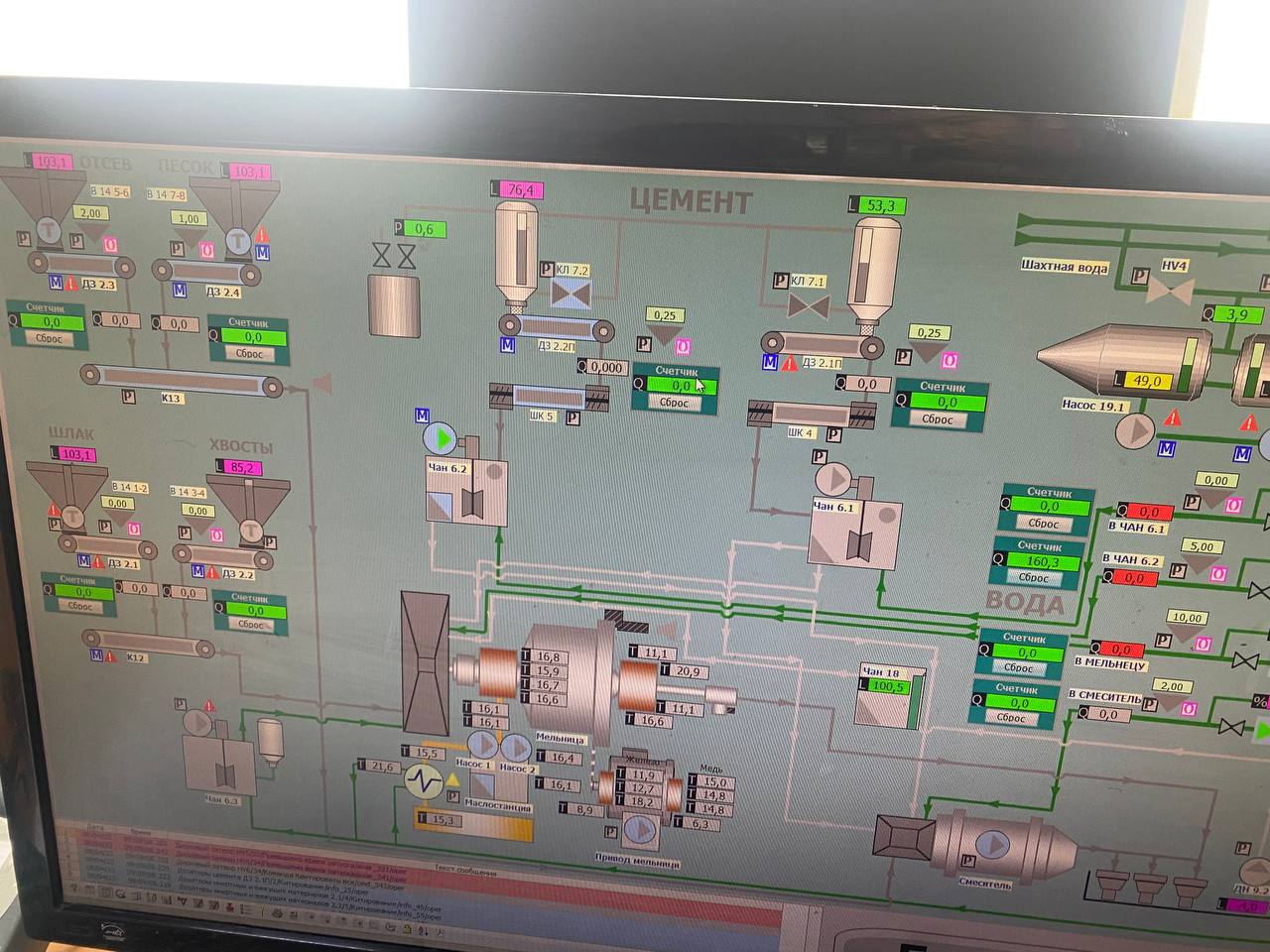The width and height of the screenshot is (1270, 952).
Task: Click the yellow level value 49,0
Action: coord(1147,380)
